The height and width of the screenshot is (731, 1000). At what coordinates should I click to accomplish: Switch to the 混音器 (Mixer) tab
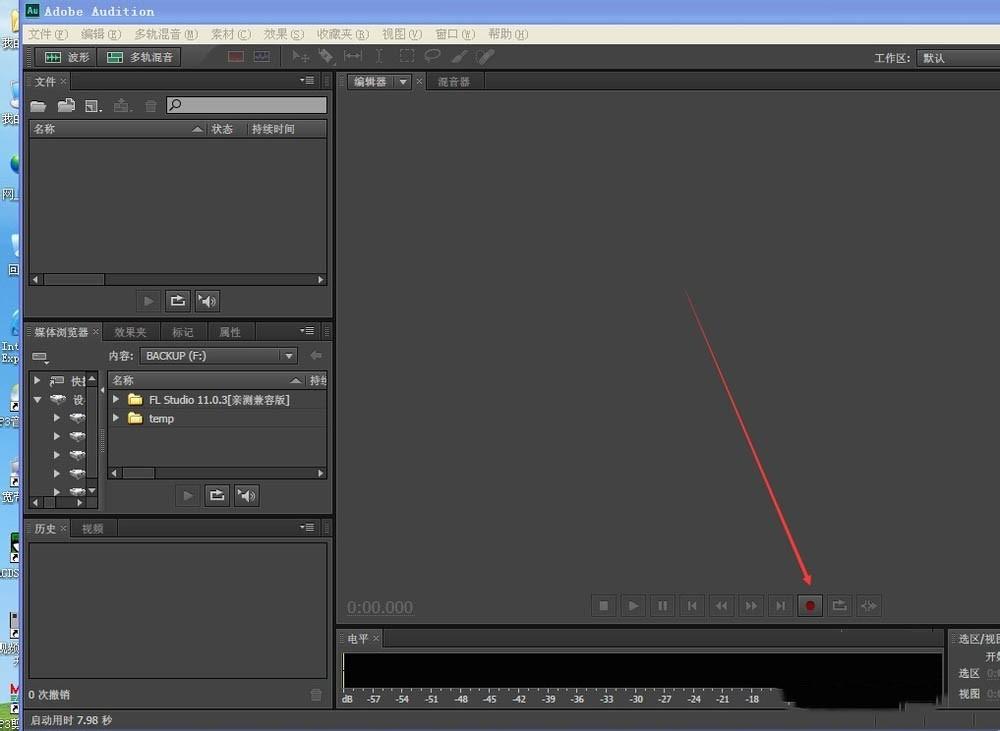click(455, 81)
